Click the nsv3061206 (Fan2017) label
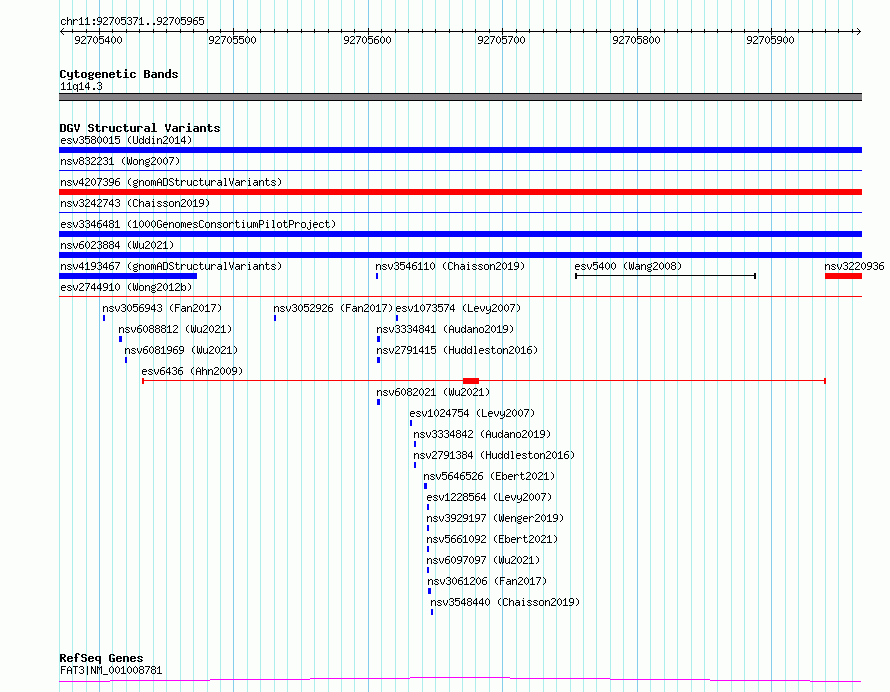 point(488,581)
